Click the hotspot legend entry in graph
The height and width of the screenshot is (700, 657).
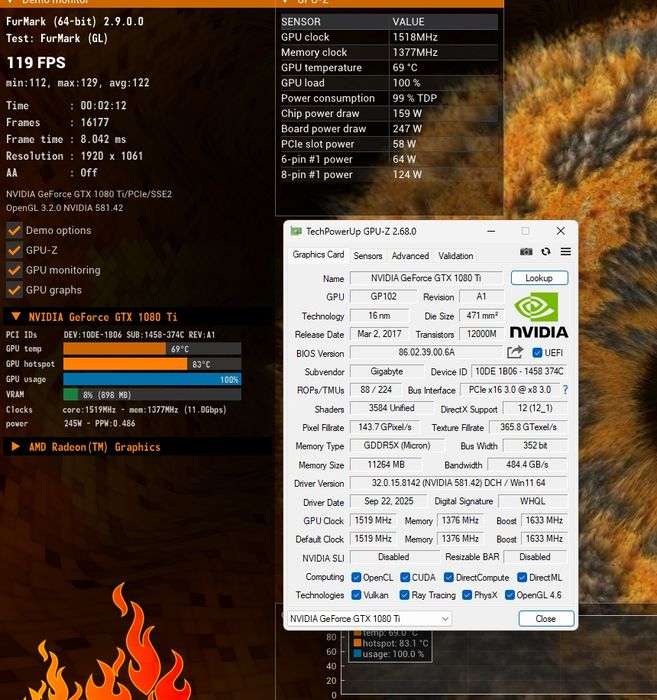pyautogui.click(x=391, y=643)
